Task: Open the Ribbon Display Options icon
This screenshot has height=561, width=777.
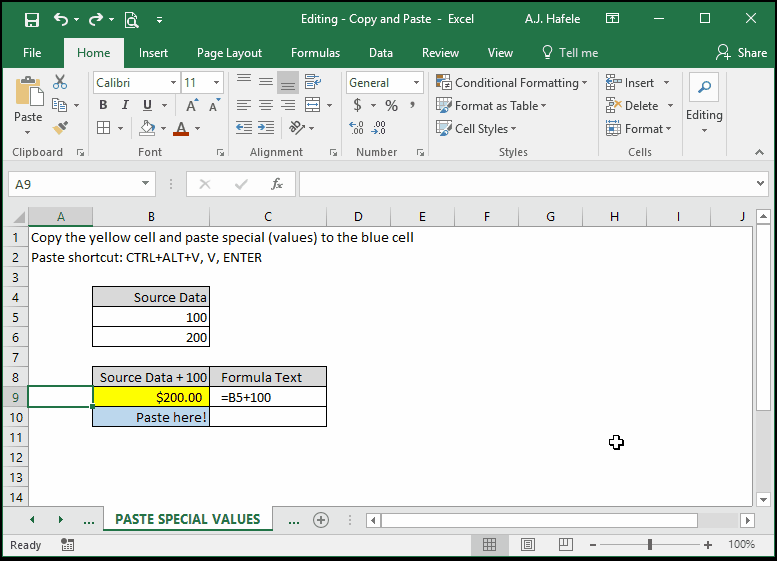Action: click(612, 19)
